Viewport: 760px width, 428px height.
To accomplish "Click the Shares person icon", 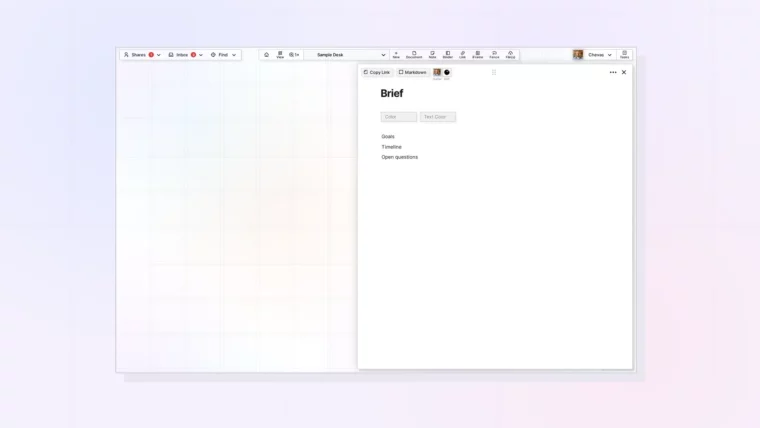I will [126, 55].
